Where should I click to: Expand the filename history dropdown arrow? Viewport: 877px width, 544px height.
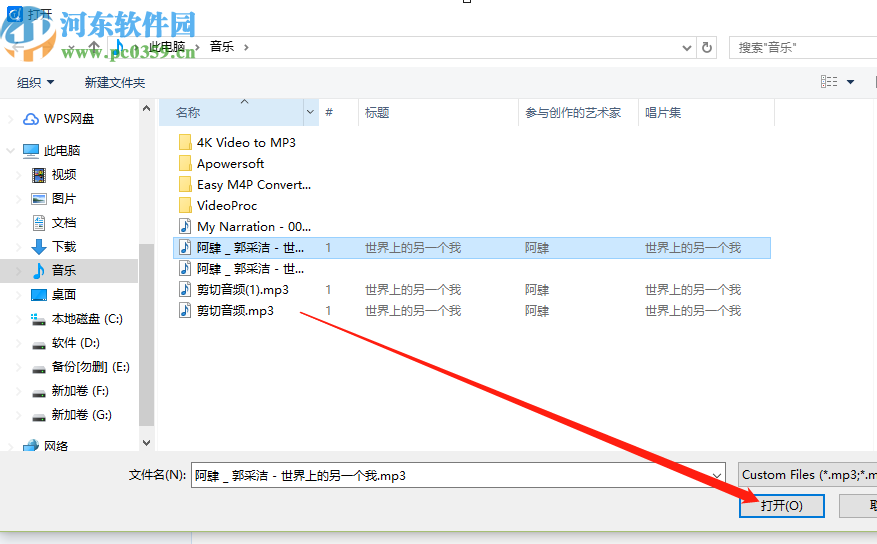point(716,475)
